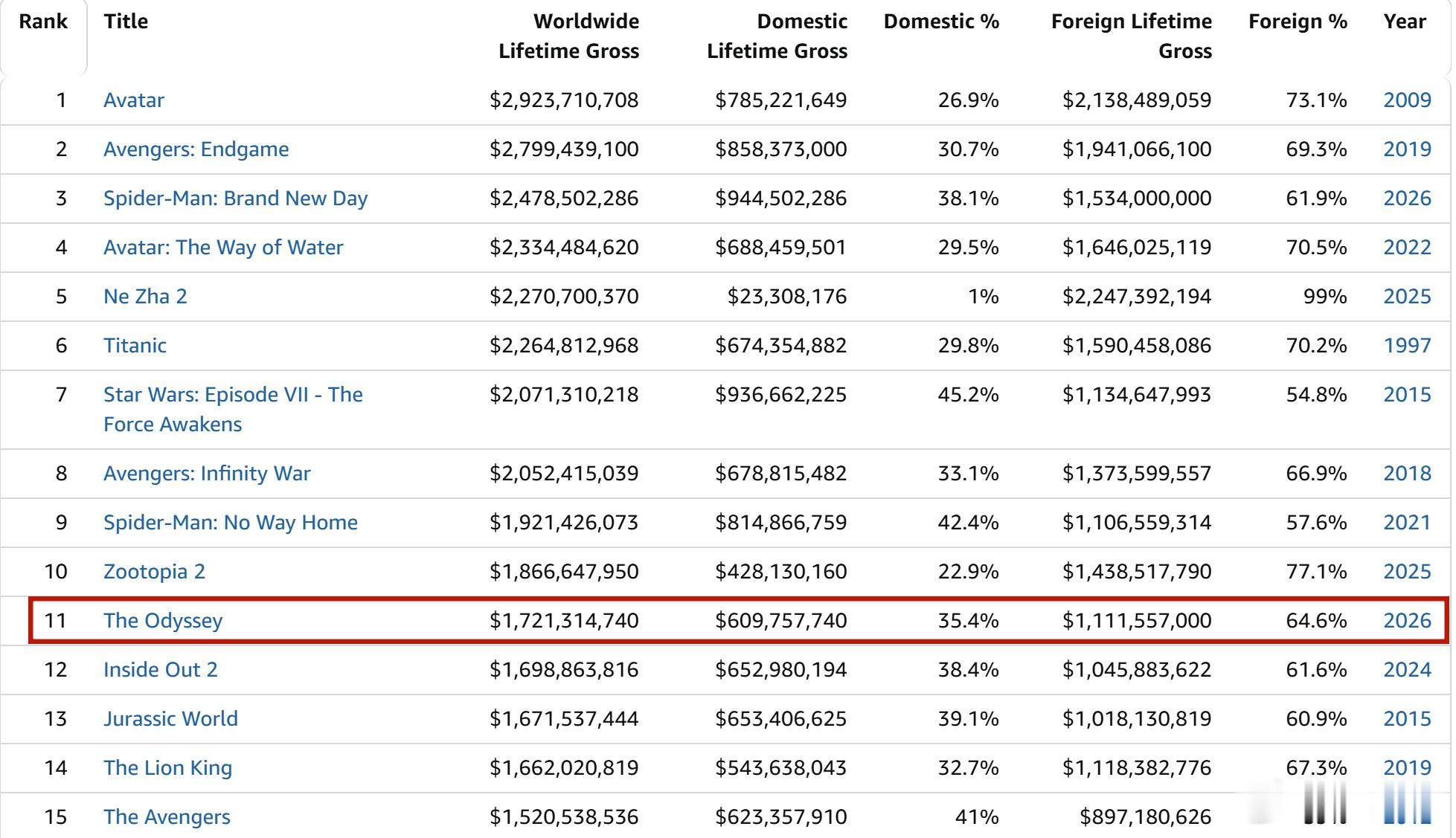Open year 2025 link for Ne Zha 2
The image size is (1456, 838).
pos(1407,296)
